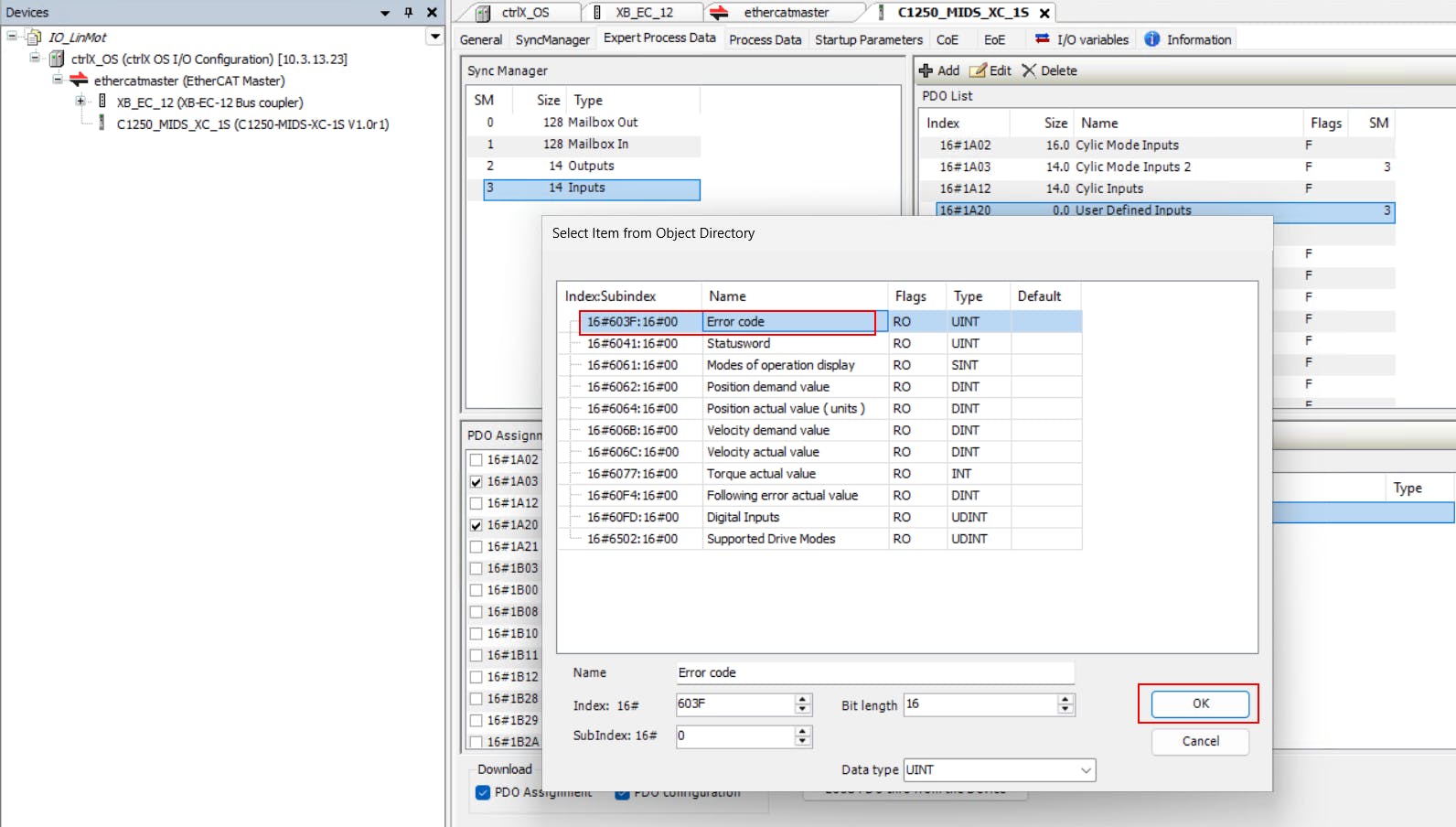The image size is (1456, 827).
Task: Click the Add PDO plus icon
Action: 926,70
